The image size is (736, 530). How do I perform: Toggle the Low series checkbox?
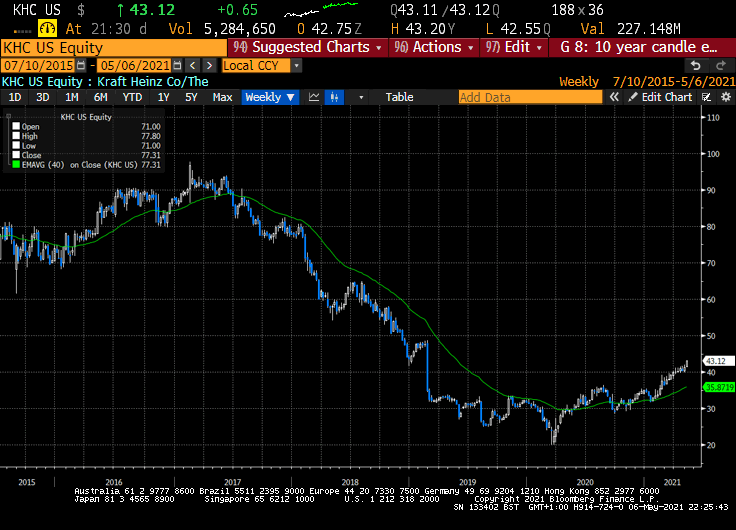point(16,146)
